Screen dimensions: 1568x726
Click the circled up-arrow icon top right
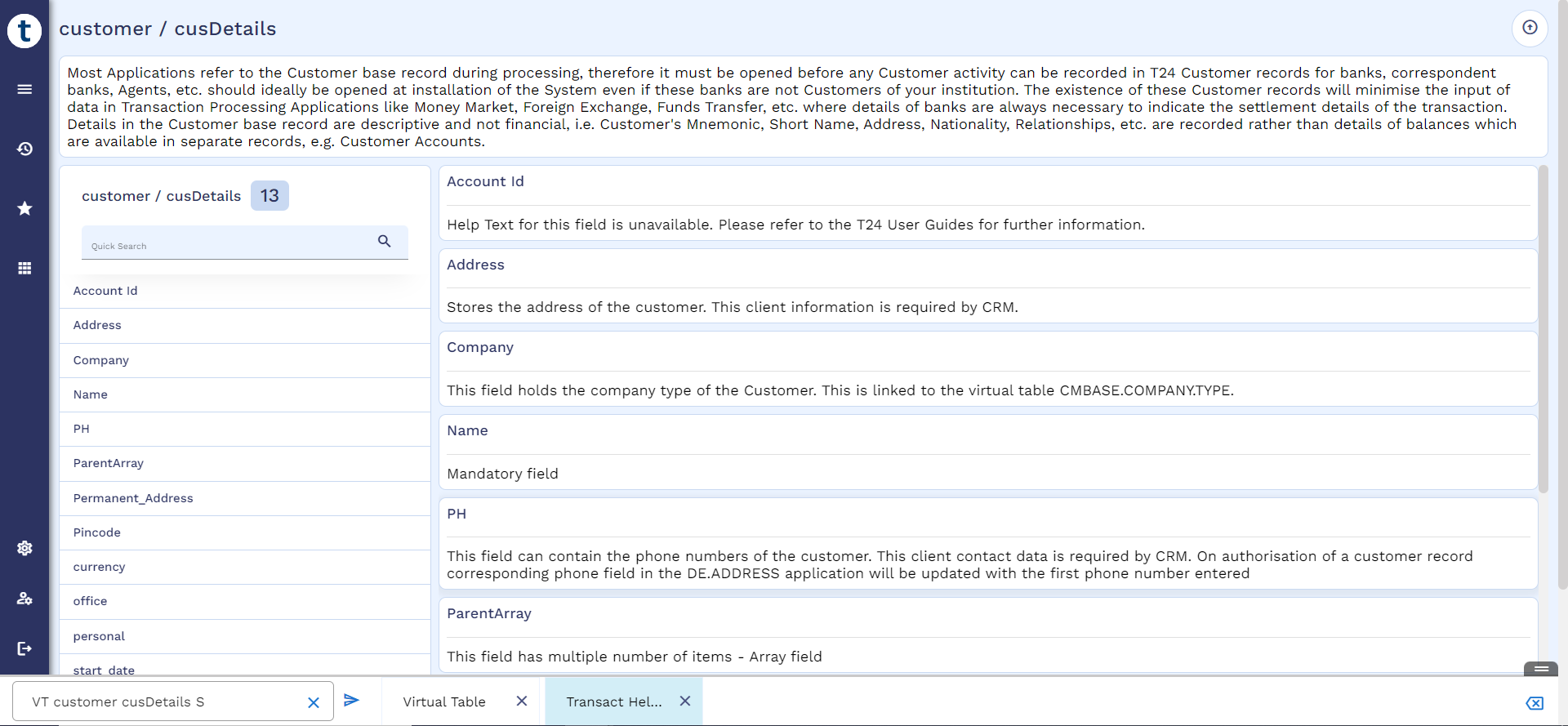1530,28
